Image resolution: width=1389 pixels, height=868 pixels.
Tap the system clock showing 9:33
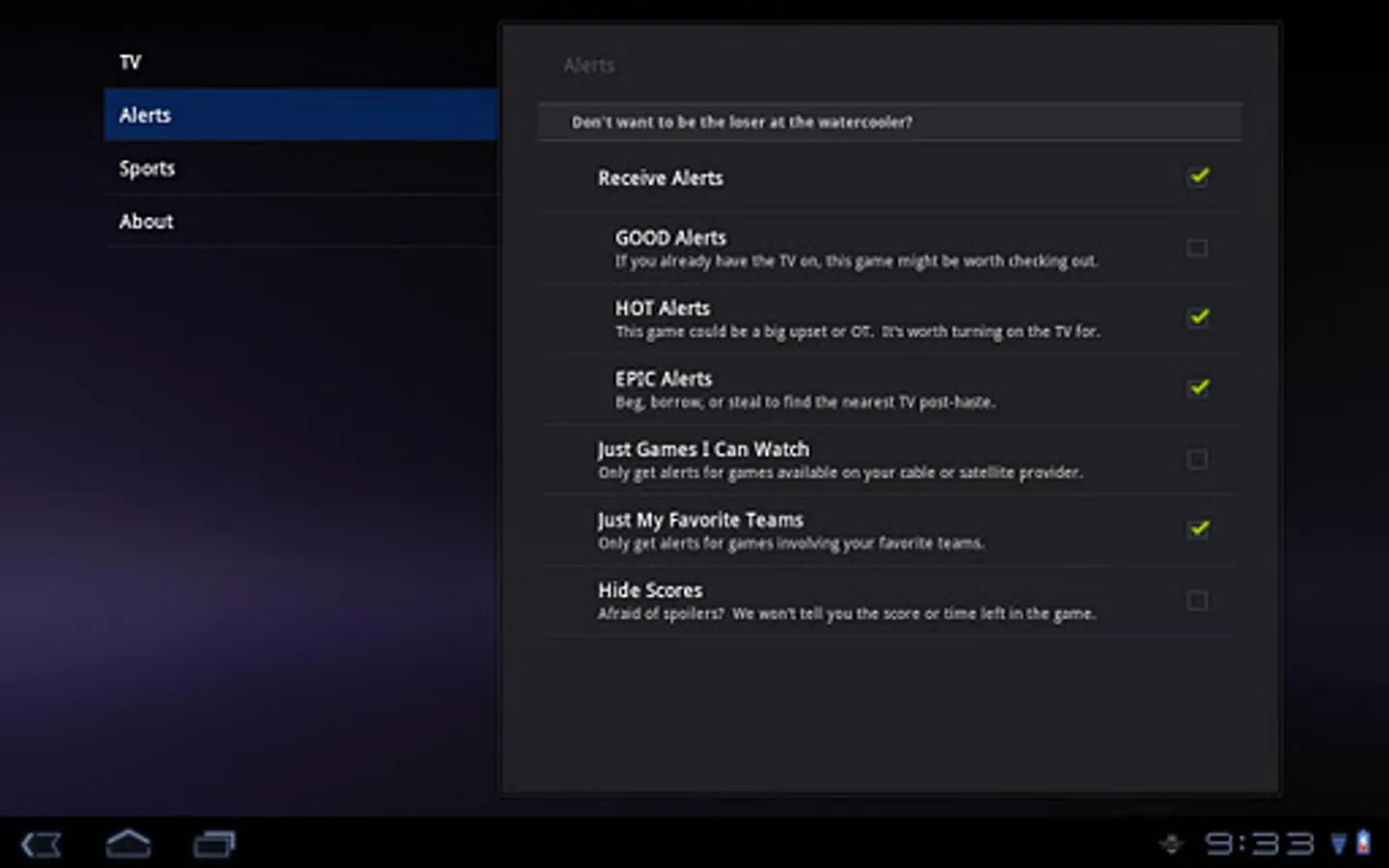[x=1260, y=845]
